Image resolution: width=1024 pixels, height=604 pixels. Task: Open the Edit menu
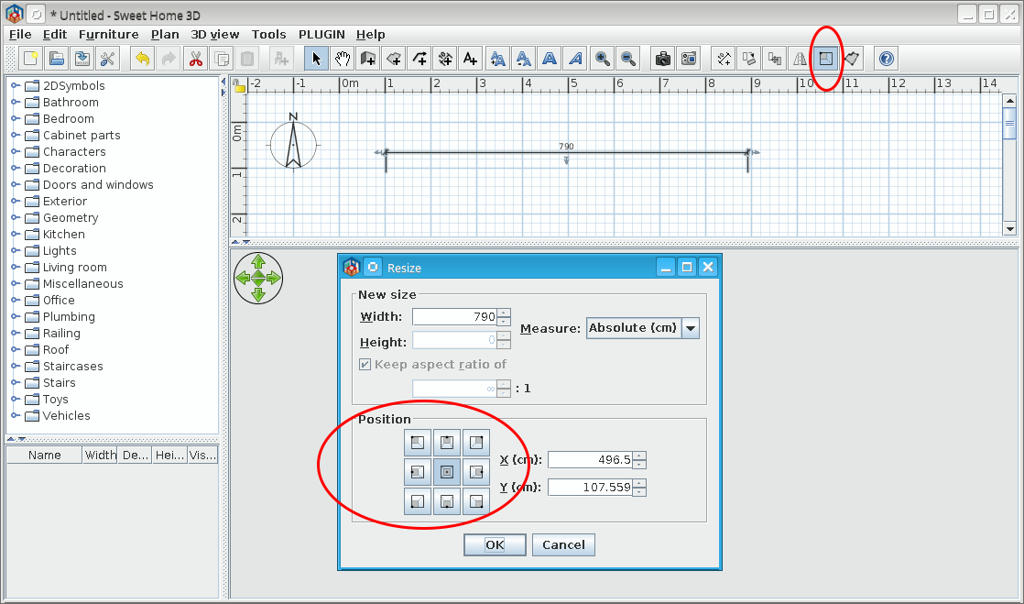pos(55,35)
